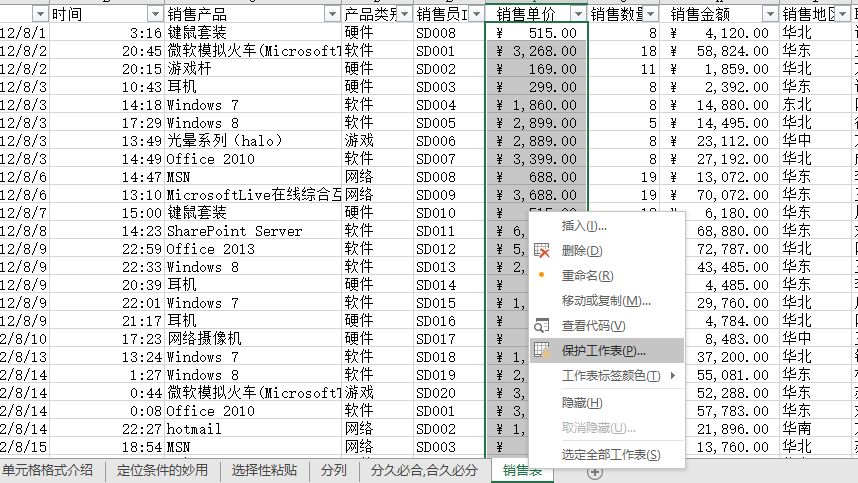Select the 网络摄像机 product cell
This screenshot has height=483, width=858.
click(253, 339)
